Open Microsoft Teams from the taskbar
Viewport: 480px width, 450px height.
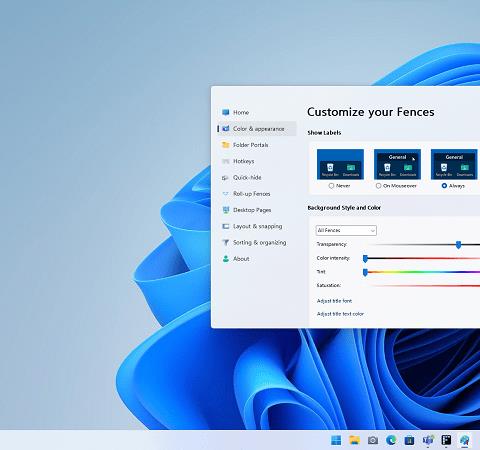428,440
